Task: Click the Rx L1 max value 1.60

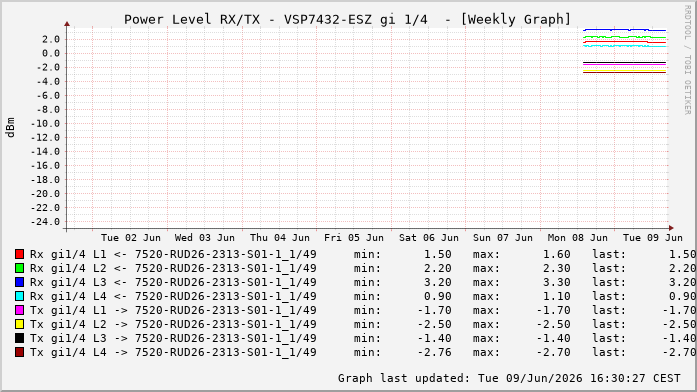Action: pos(557,255)
